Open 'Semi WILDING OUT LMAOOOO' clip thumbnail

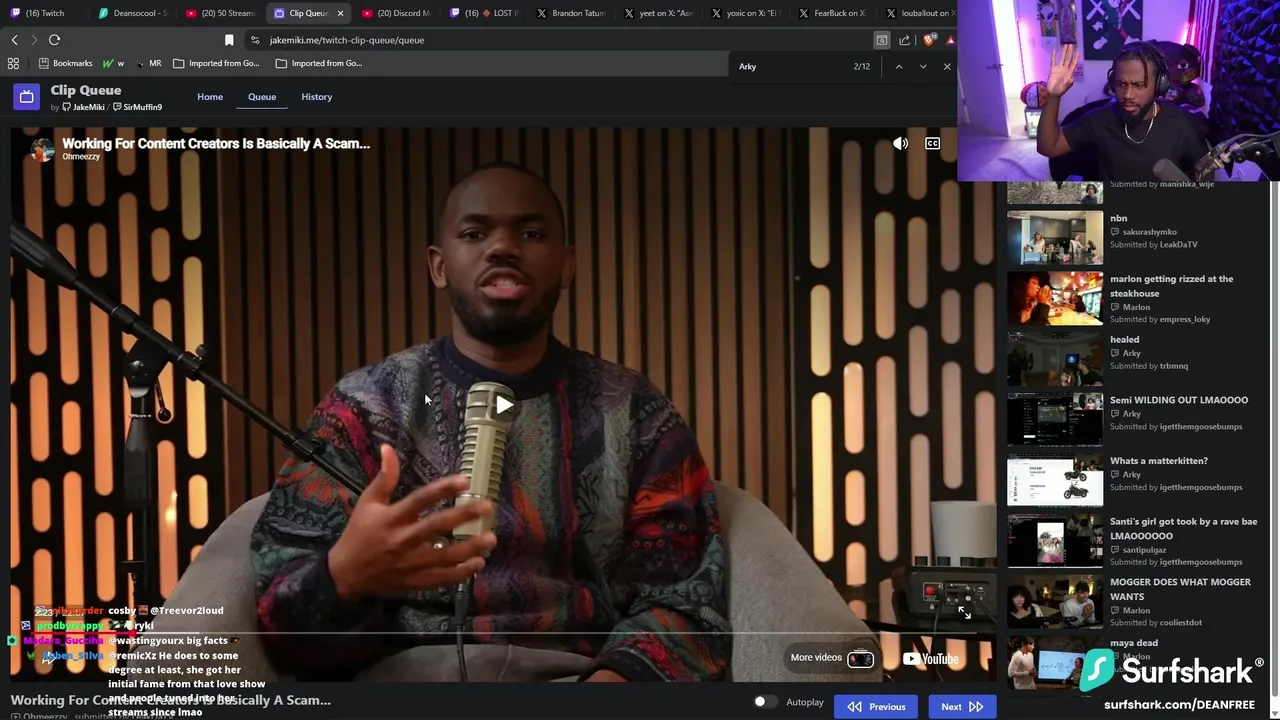[1055, 419]
